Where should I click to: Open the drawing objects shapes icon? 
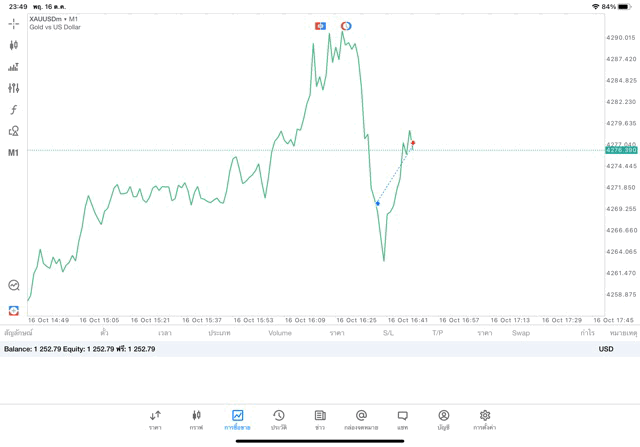coord(13,131)
